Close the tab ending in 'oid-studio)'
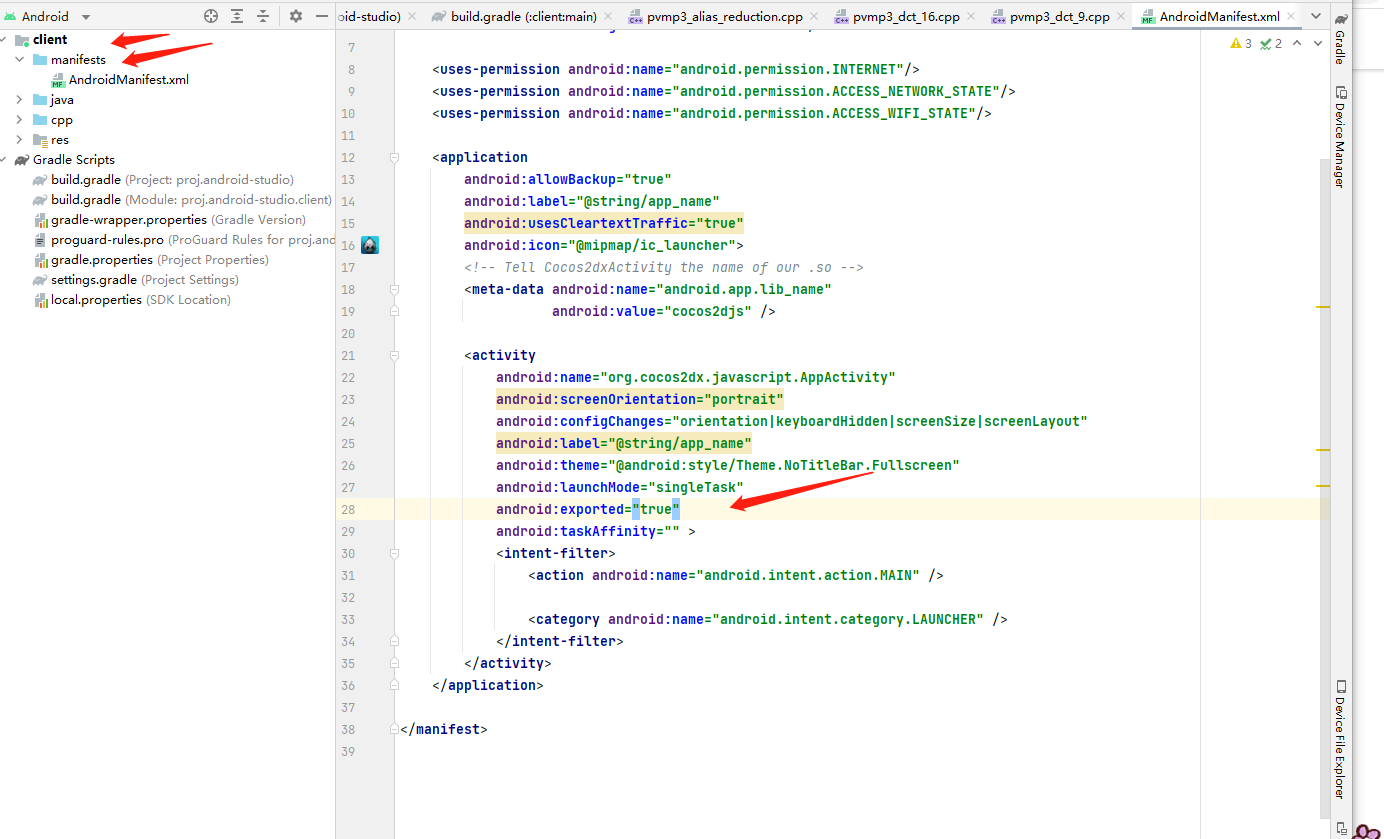1384x839 pixels. [411, 17]
